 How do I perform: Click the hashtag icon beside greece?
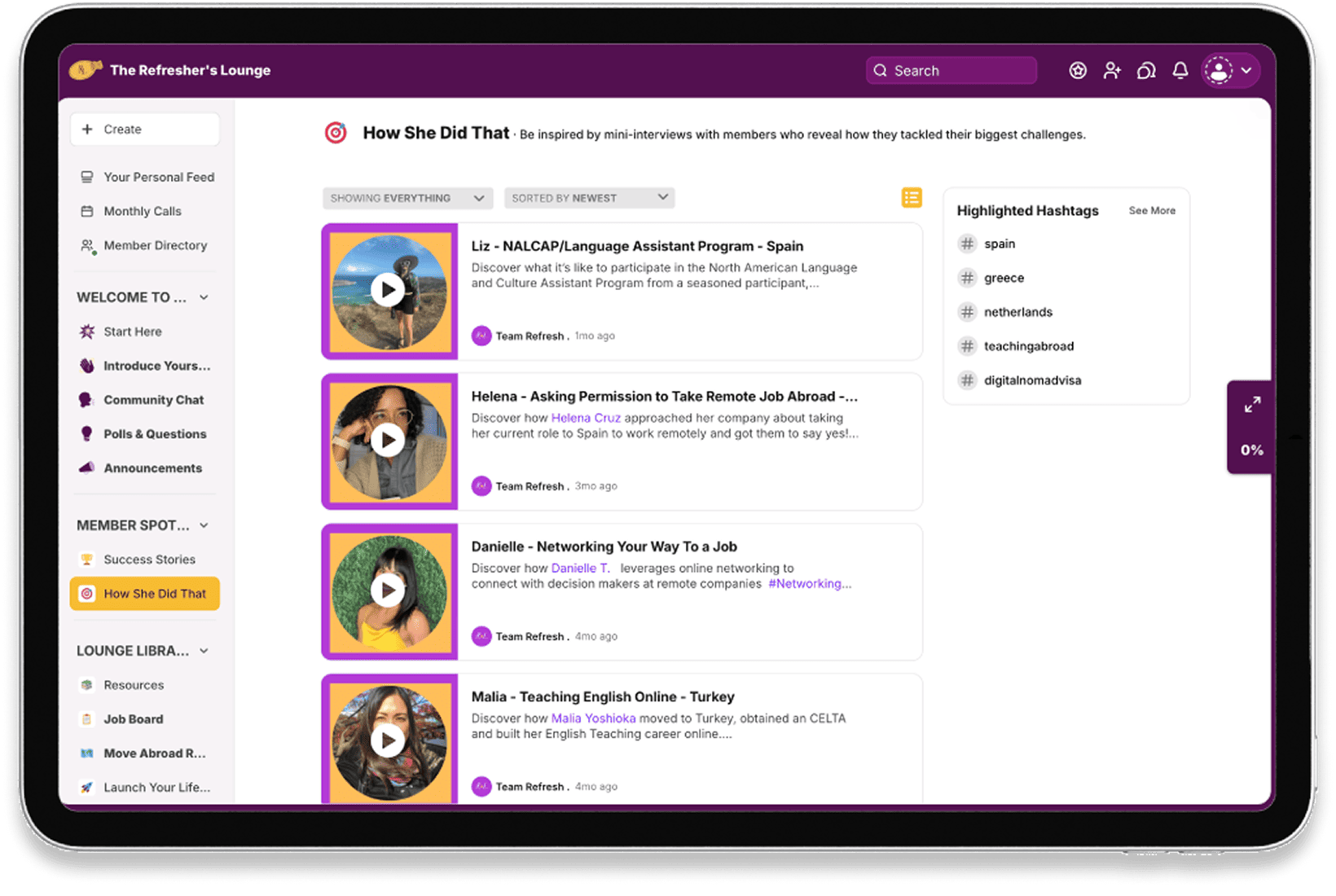tap(967, 278)
